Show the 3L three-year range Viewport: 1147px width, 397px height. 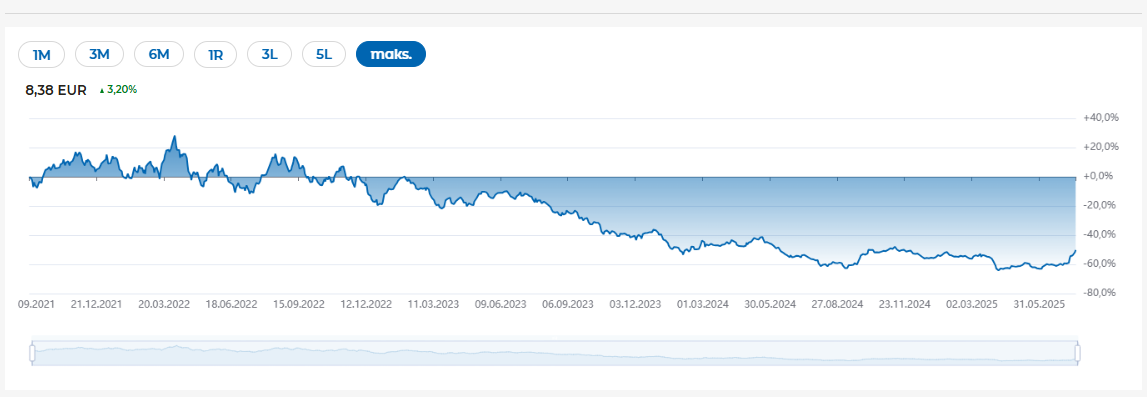pos(270,54)
